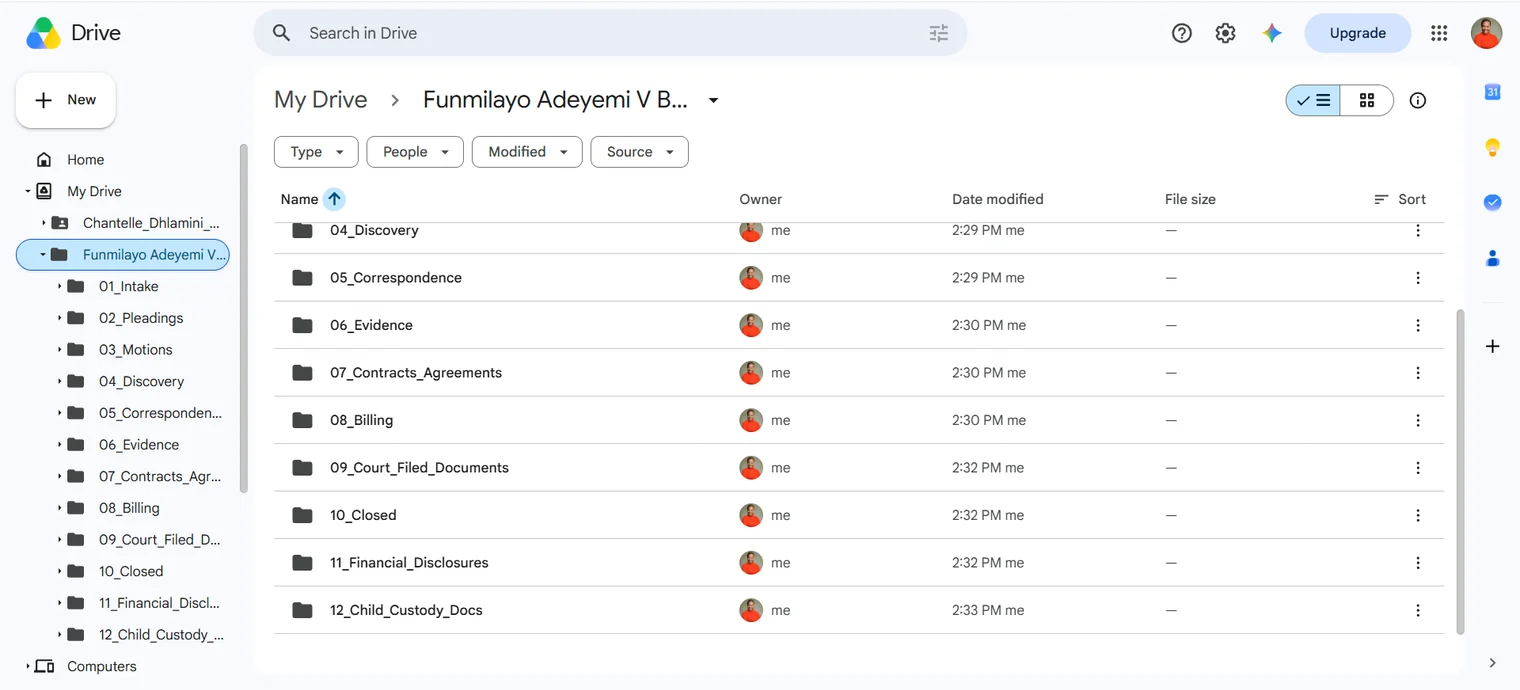Open Google Tasks side panel icon

(x=1492, y=202)
